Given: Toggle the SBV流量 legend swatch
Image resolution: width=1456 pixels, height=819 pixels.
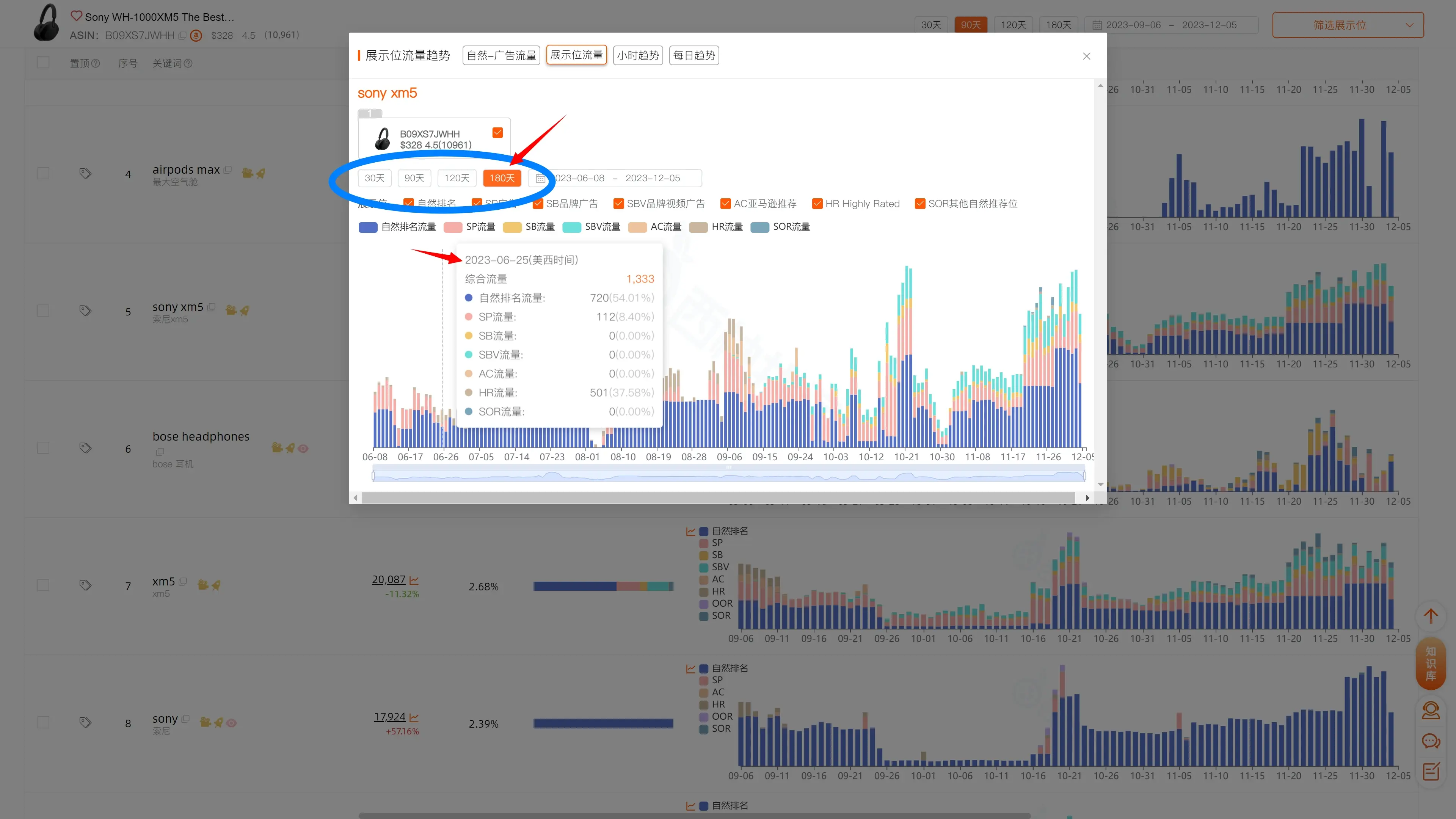Looking at the screenshot, I should tap(571, 227).
